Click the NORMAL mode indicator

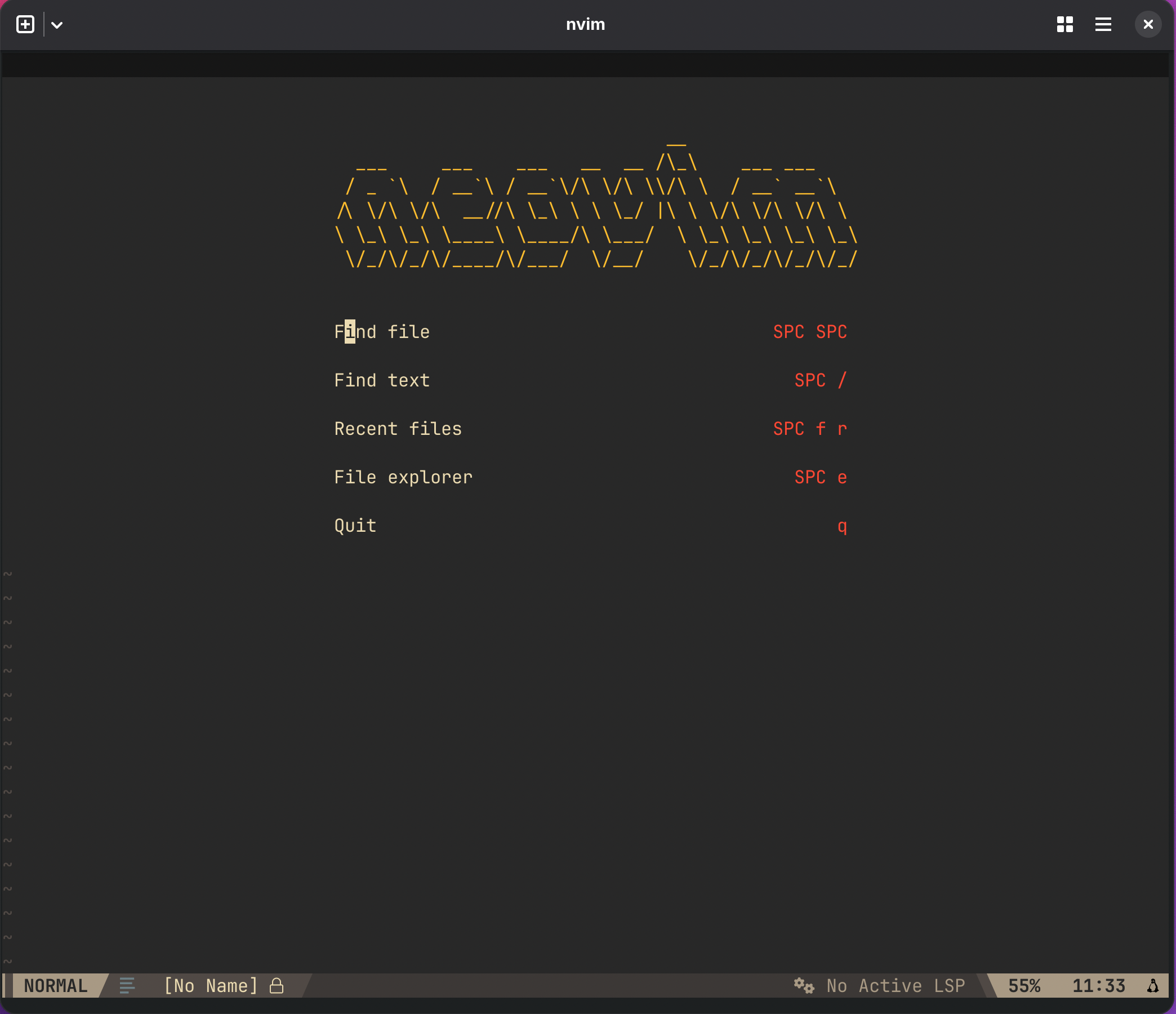(x=56, y=986)
